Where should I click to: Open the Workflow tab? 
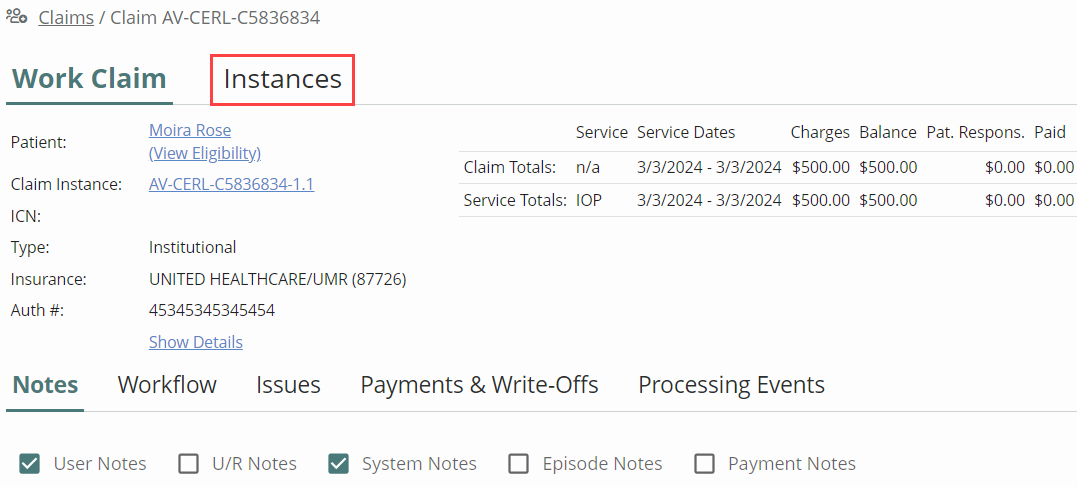167,385
